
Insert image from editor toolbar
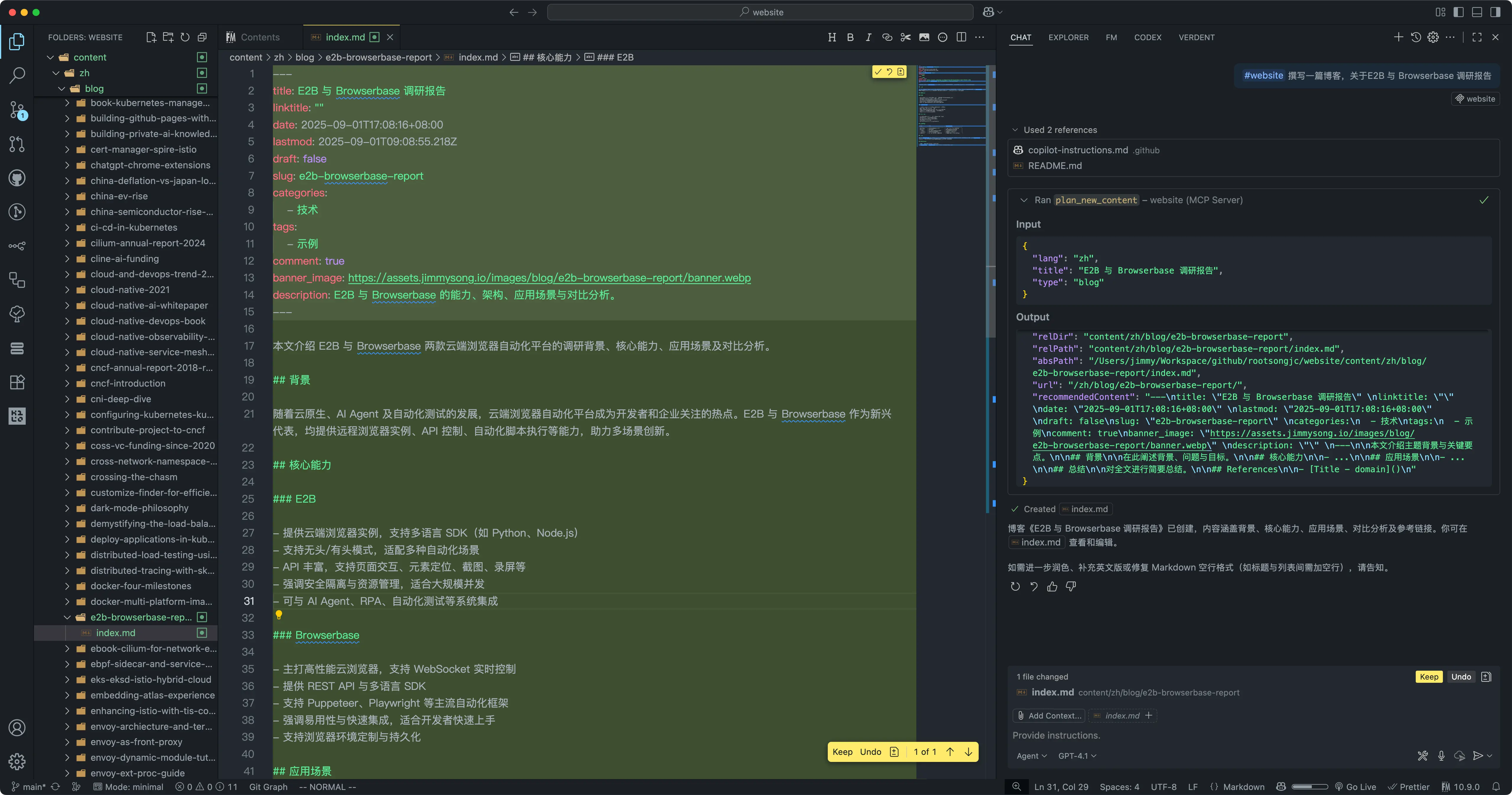pyautogui.click(x=924, y=37)
